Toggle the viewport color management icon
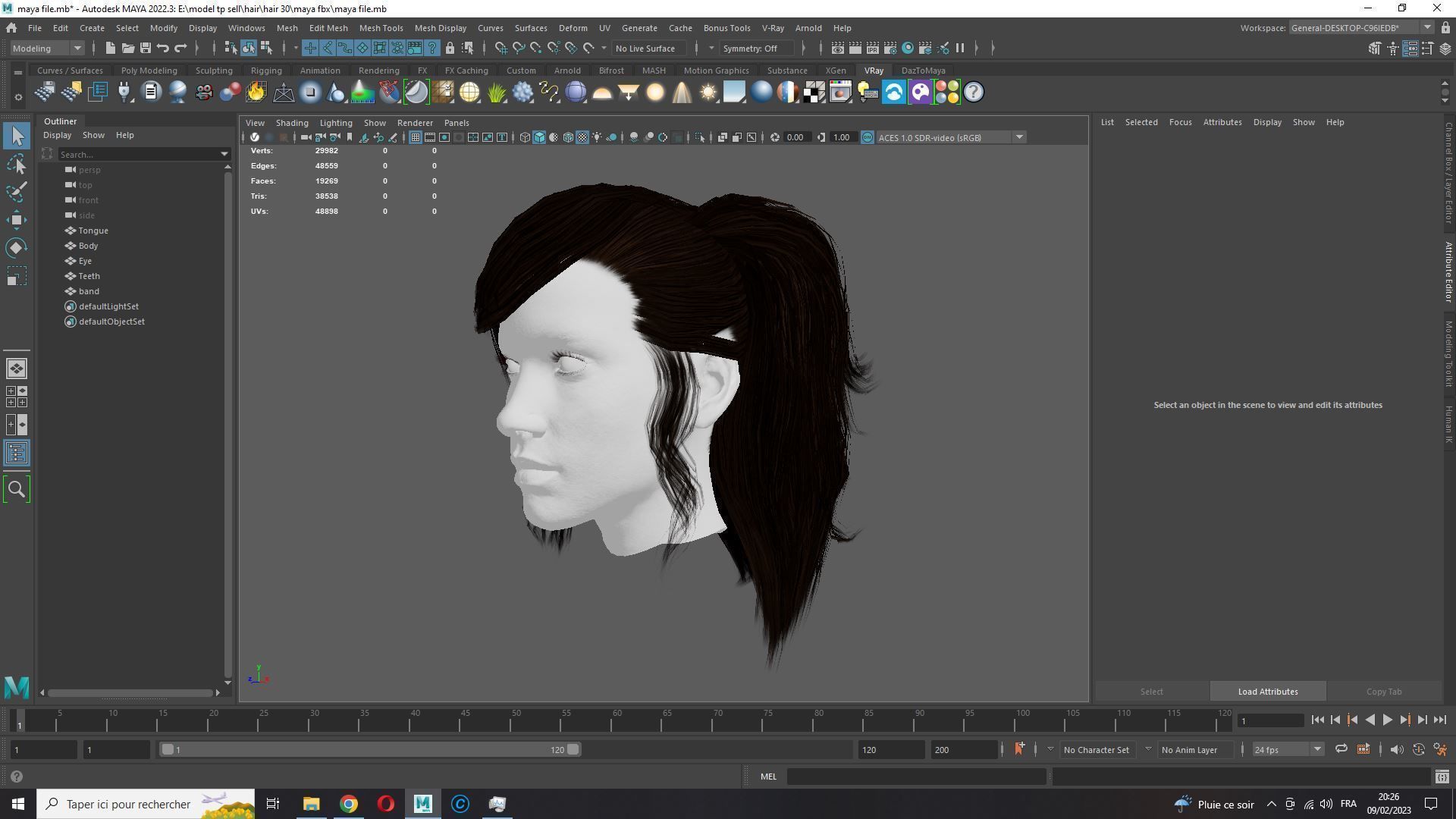Viewport: 1456px width, 819px height. [867, 138]
